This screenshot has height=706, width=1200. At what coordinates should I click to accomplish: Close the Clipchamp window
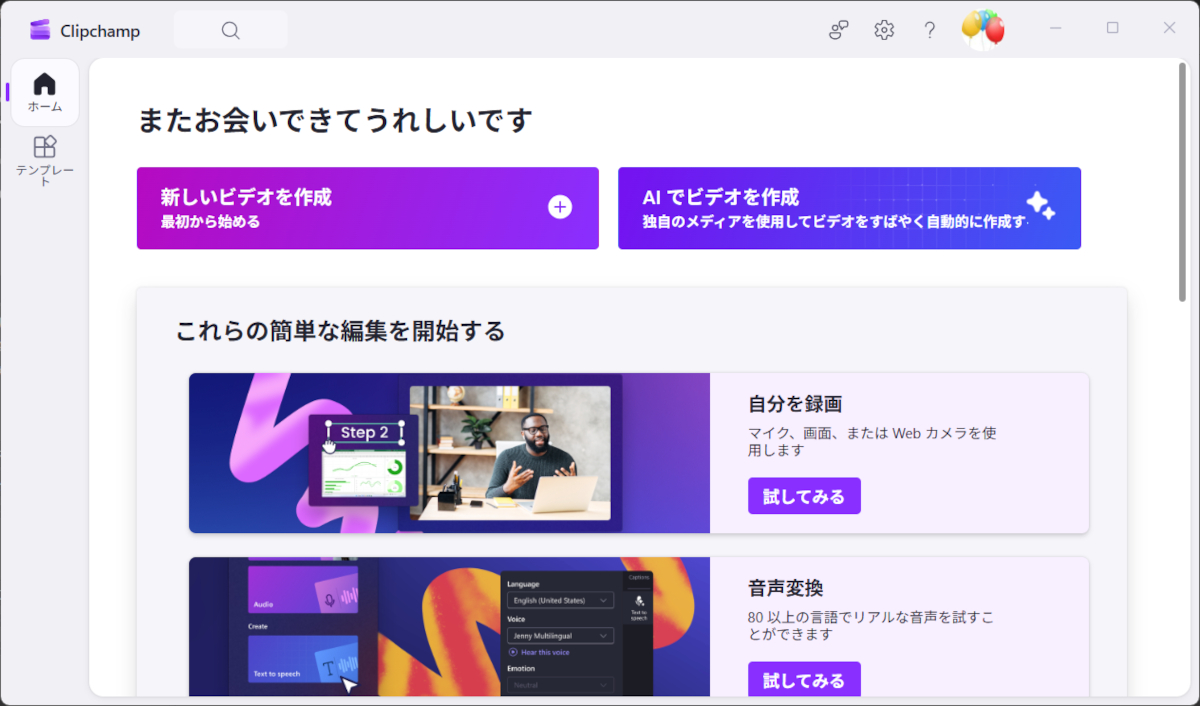1169,28
